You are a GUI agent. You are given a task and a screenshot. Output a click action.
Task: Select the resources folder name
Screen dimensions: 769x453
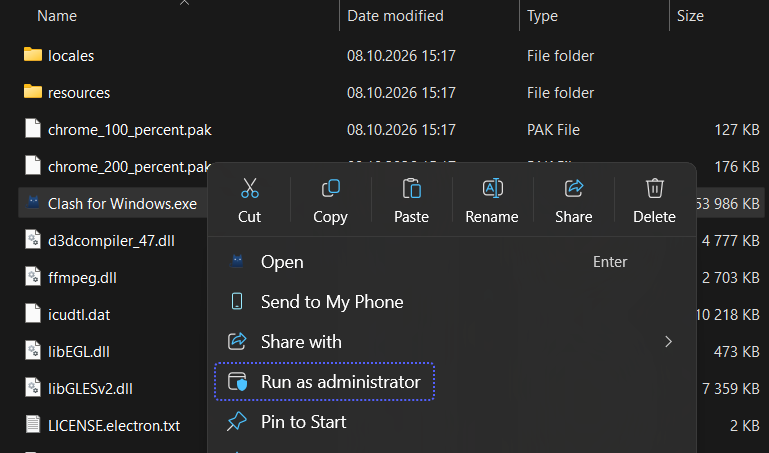pos(79,93)
